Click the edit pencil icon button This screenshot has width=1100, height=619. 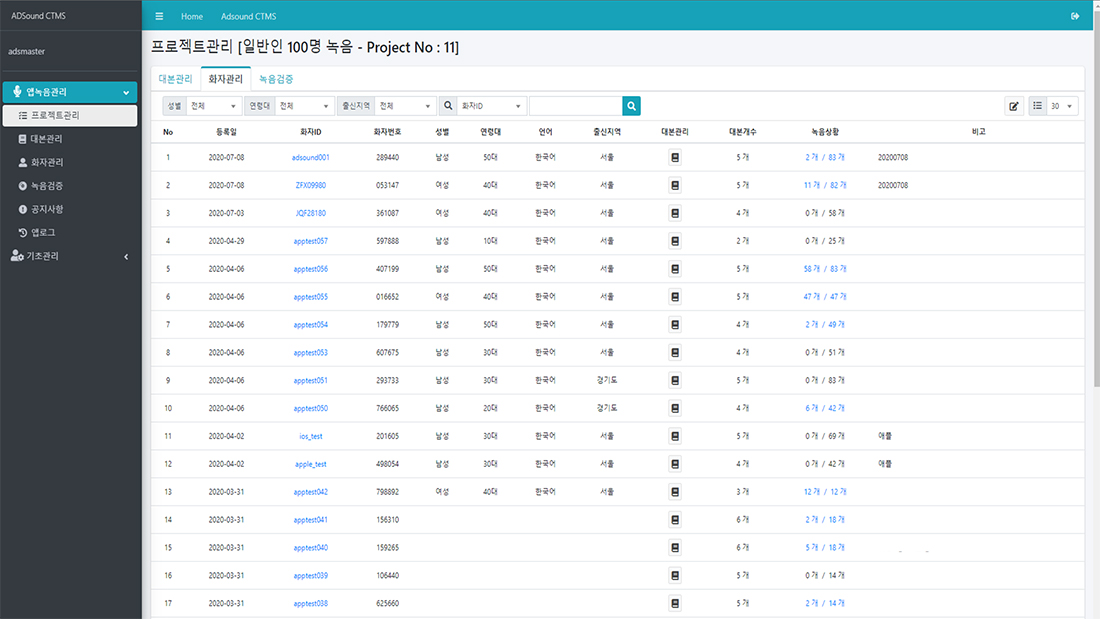1014,106
